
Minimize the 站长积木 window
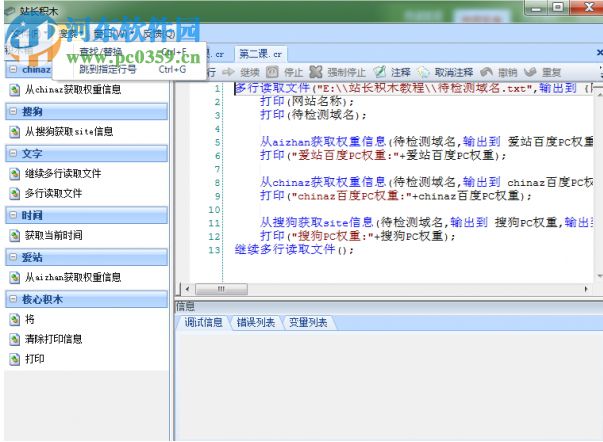(536, 7)
